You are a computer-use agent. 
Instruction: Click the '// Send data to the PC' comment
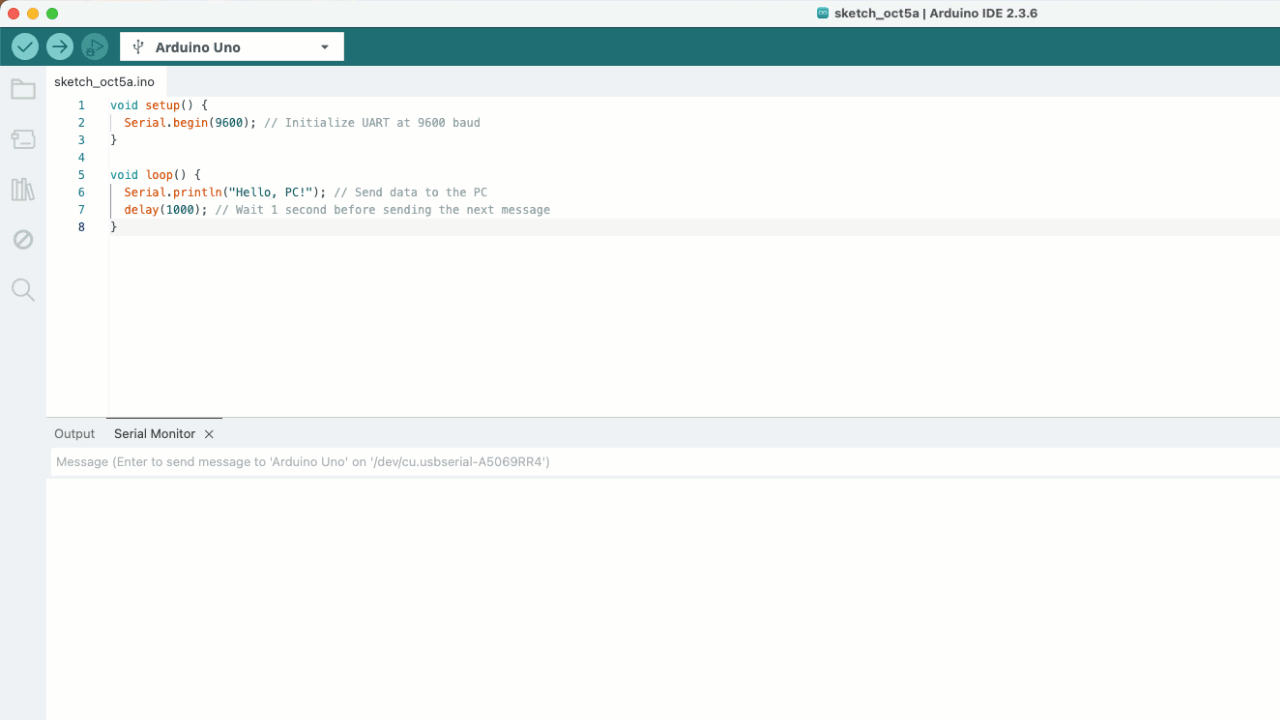[411, 192]
